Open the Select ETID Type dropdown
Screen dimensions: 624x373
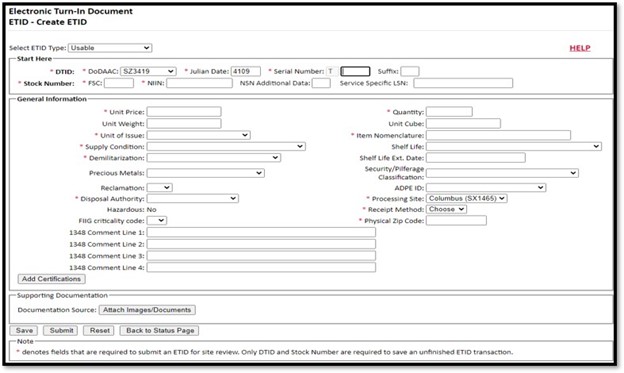pos(110,48)
